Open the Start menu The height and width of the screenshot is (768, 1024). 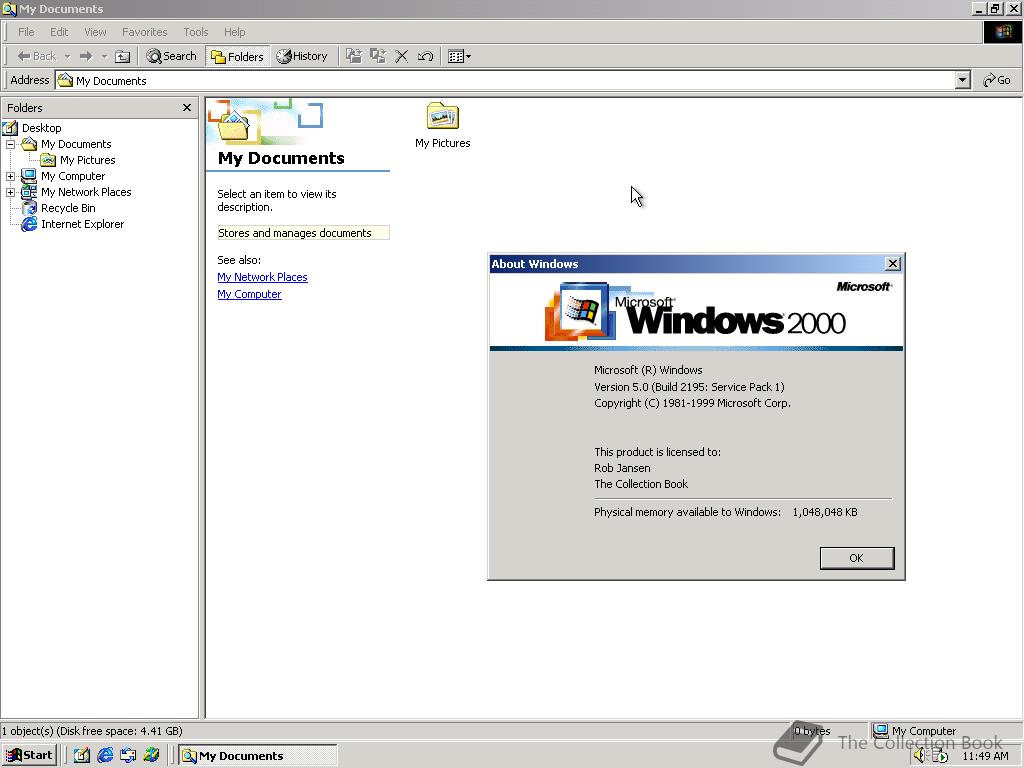29,756
